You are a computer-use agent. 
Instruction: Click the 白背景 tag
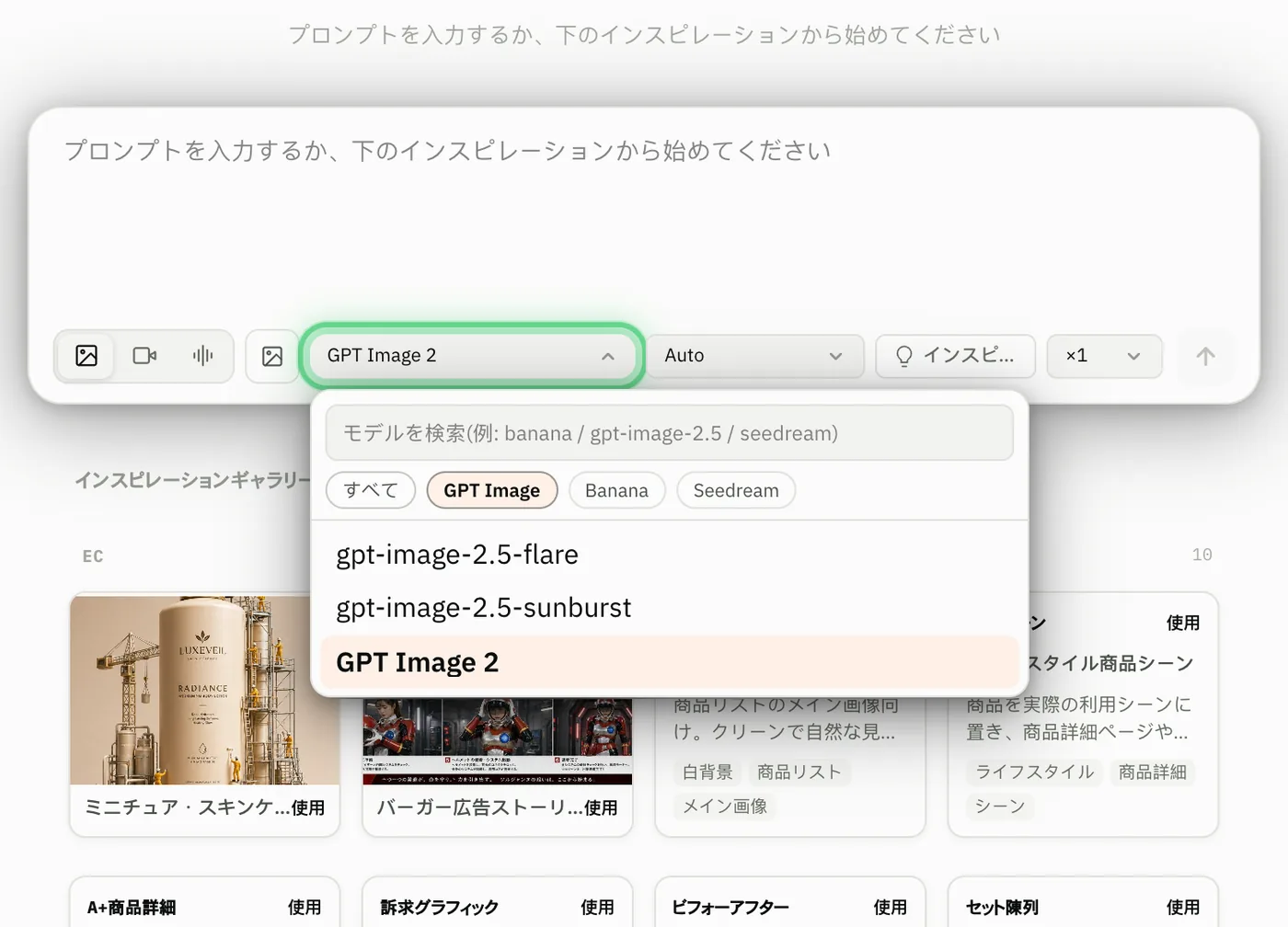tap(707, 772)
